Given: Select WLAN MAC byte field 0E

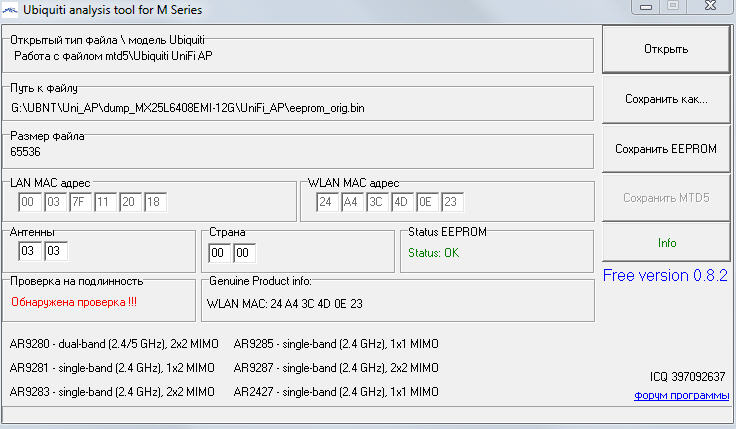Looking at the screenshot, I should 427,202.
